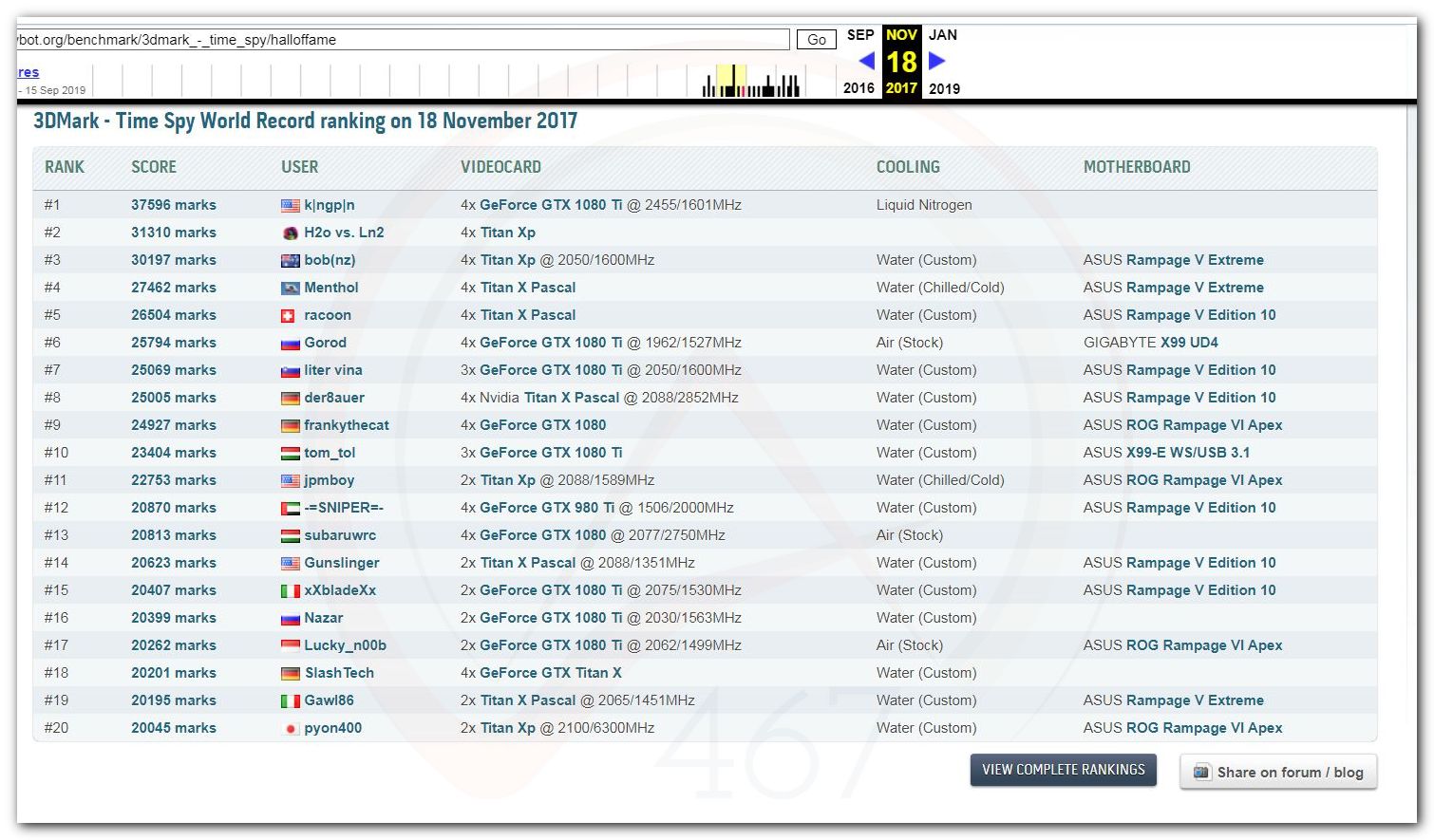The width and height of the screenshot is (1434, 840).
Task: Click the 20045 marks score
Action: point(174,728)
